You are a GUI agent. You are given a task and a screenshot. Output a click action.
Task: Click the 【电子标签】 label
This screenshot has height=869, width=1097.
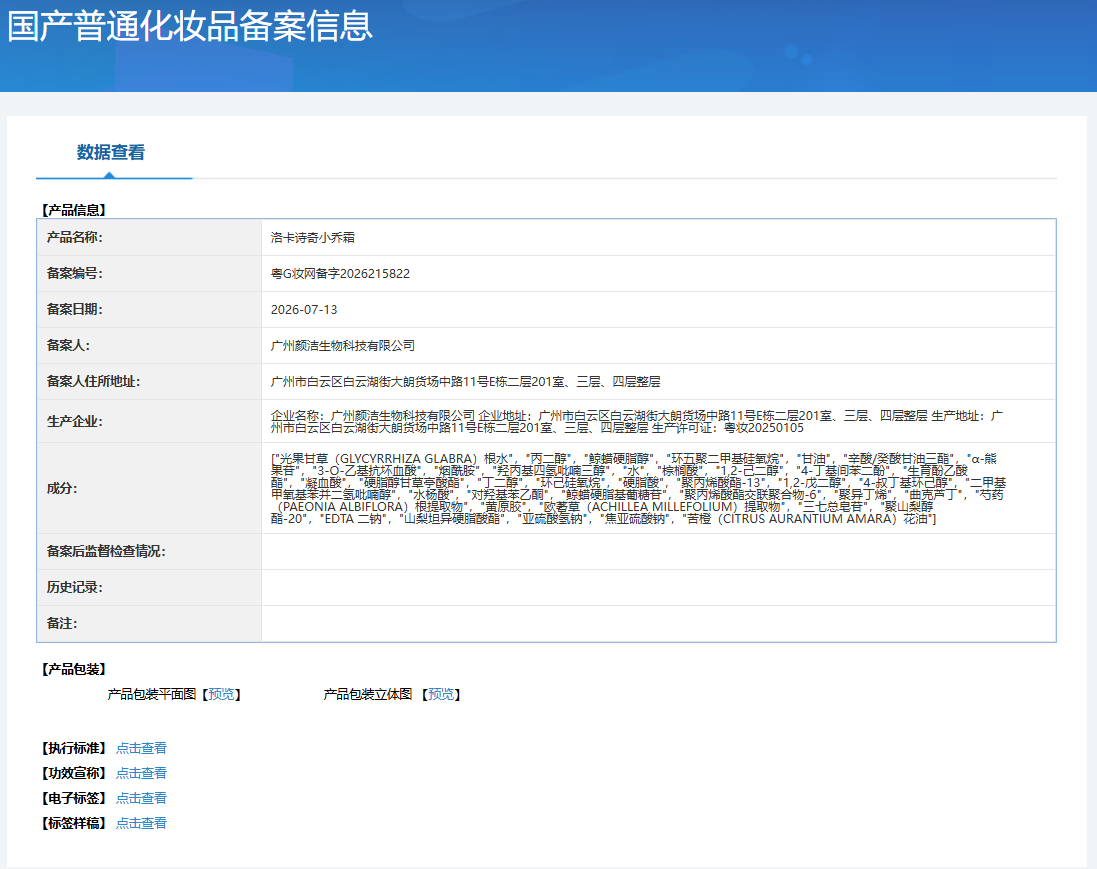[73, 798]
